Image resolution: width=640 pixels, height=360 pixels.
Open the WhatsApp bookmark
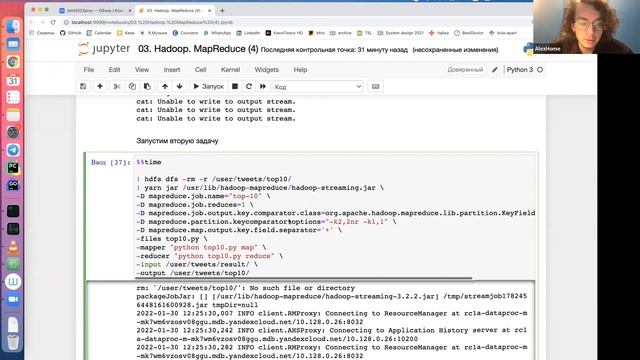coord(217,33)
